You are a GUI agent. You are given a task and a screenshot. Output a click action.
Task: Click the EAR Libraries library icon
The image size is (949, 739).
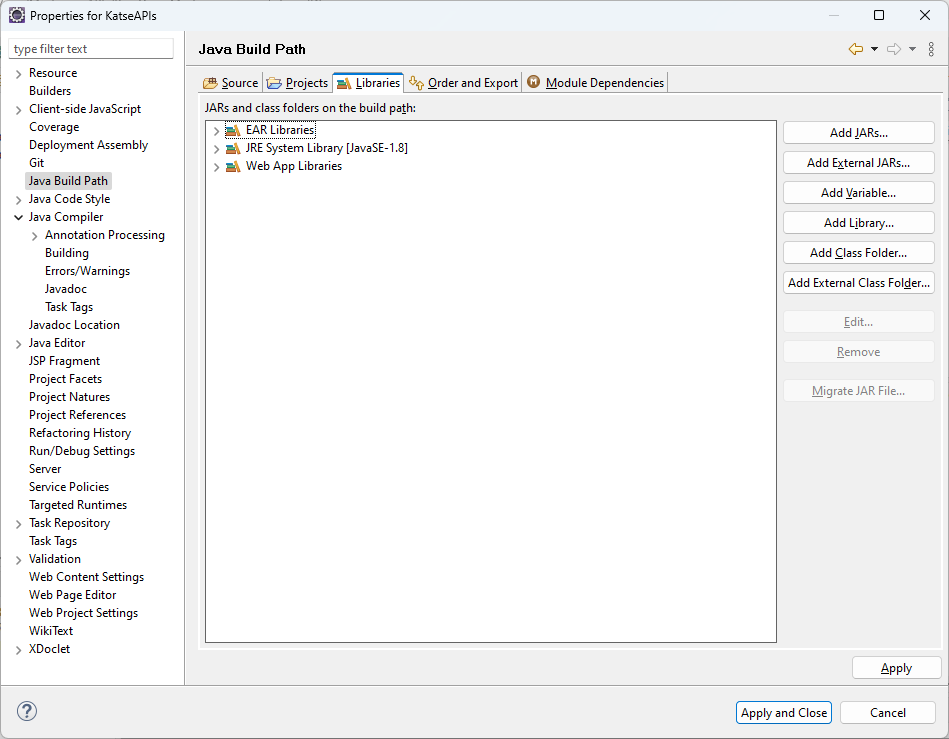(233, 130)
